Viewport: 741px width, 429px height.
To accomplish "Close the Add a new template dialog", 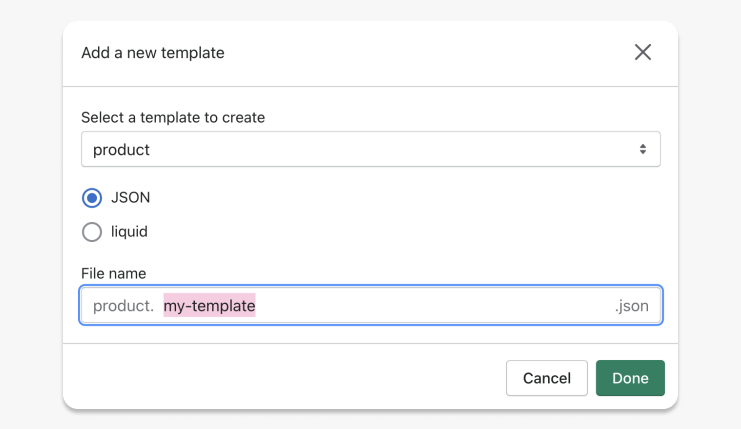I will coord(643,52).
